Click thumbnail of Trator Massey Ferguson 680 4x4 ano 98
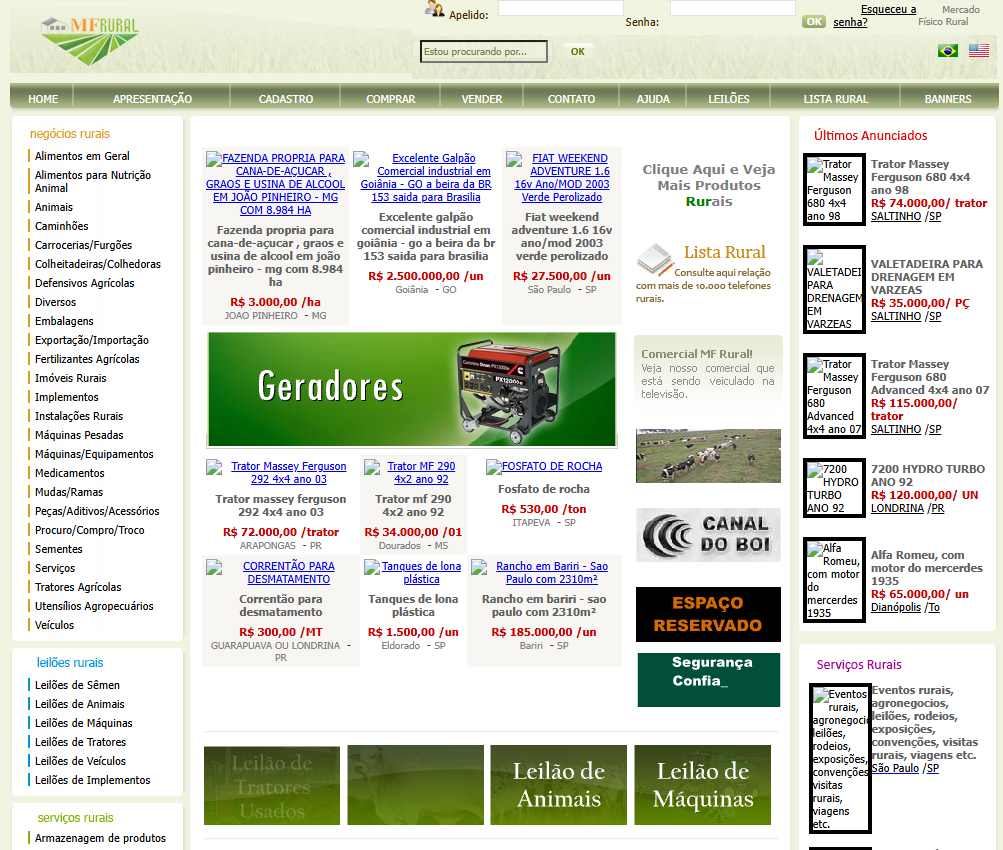The height and width of the screenshot is (850, 1003). [834, 190]
